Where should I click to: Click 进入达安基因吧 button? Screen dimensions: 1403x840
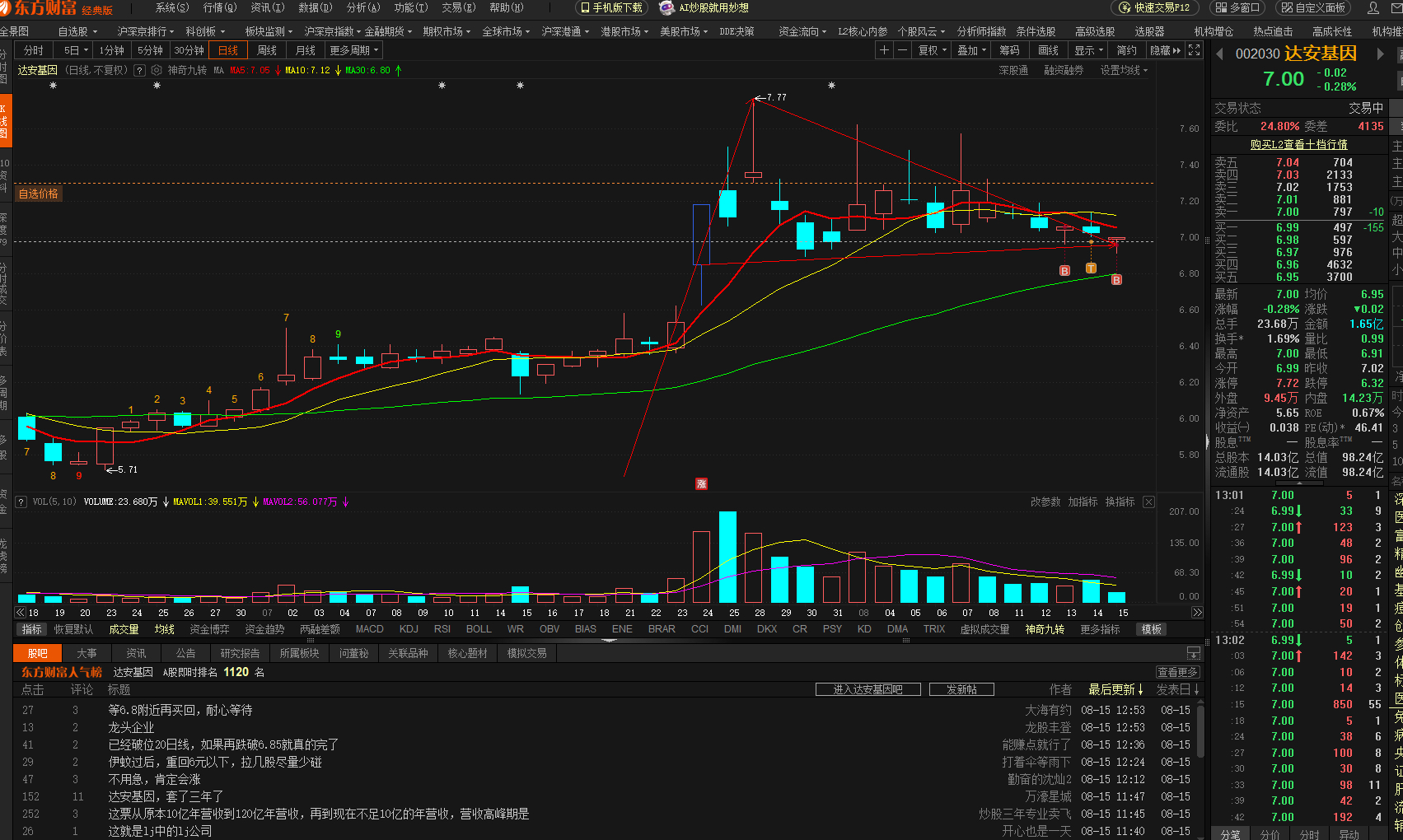(868, 689)
